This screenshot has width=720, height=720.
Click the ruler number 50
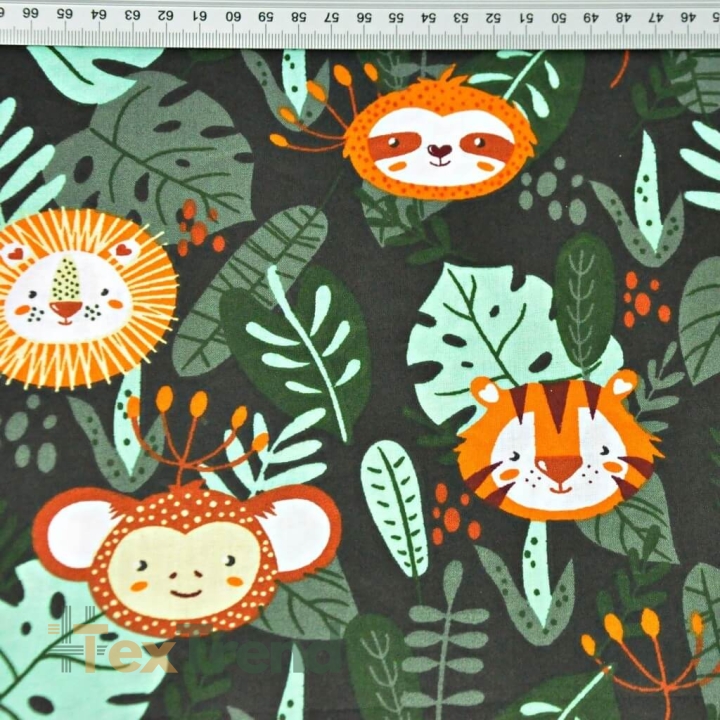559,18
